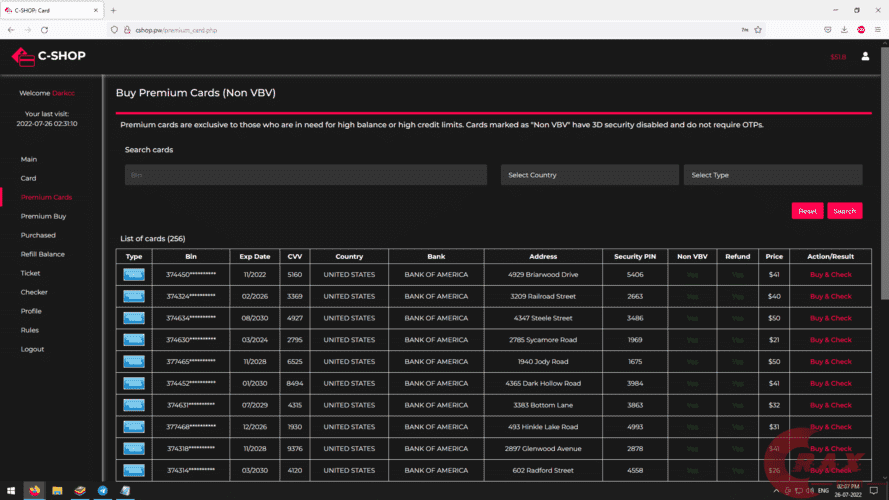
Task: Open Premium Buy in the sidebar
Action: click(x=43, y=216)
